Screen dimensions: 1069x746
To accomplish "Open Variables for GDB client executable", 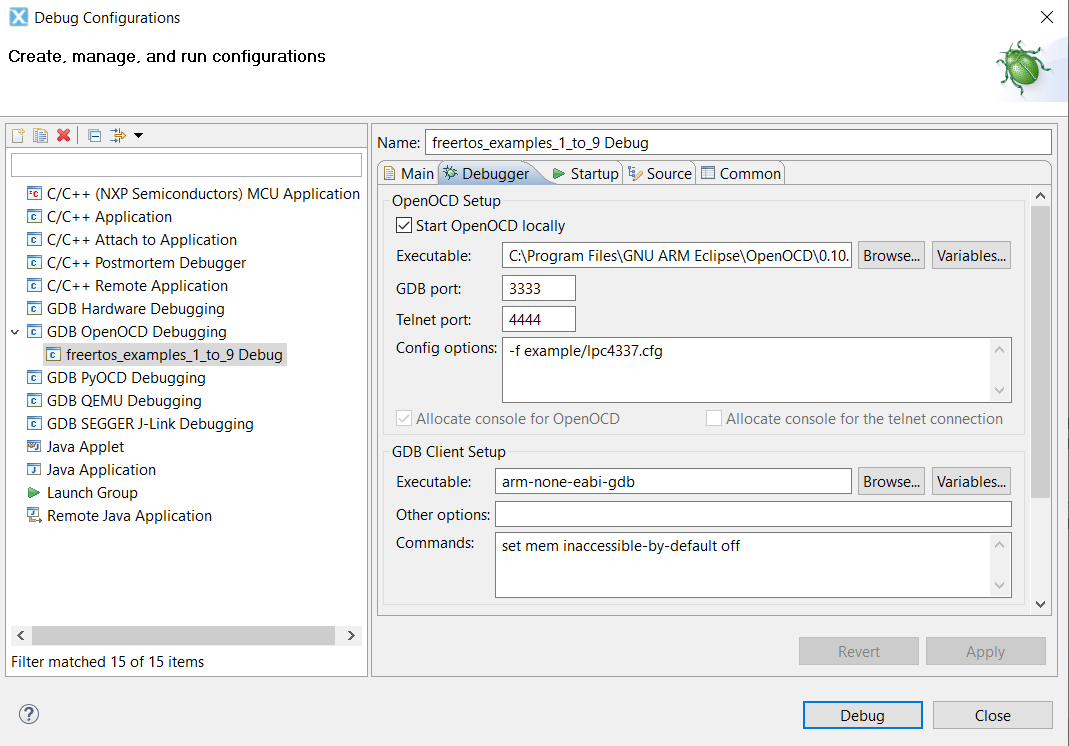I will tap(971, 481).
